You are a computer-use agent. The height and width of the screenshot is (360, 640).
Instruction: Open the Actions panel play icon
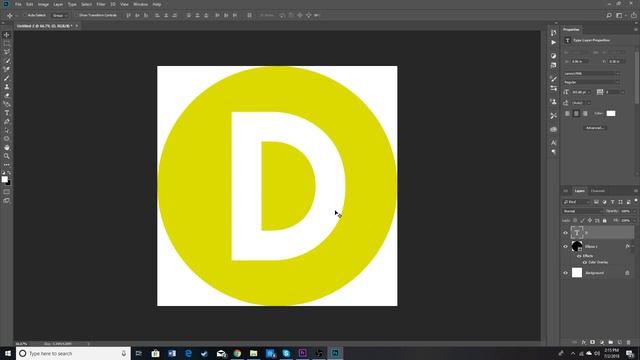point(553,42)
